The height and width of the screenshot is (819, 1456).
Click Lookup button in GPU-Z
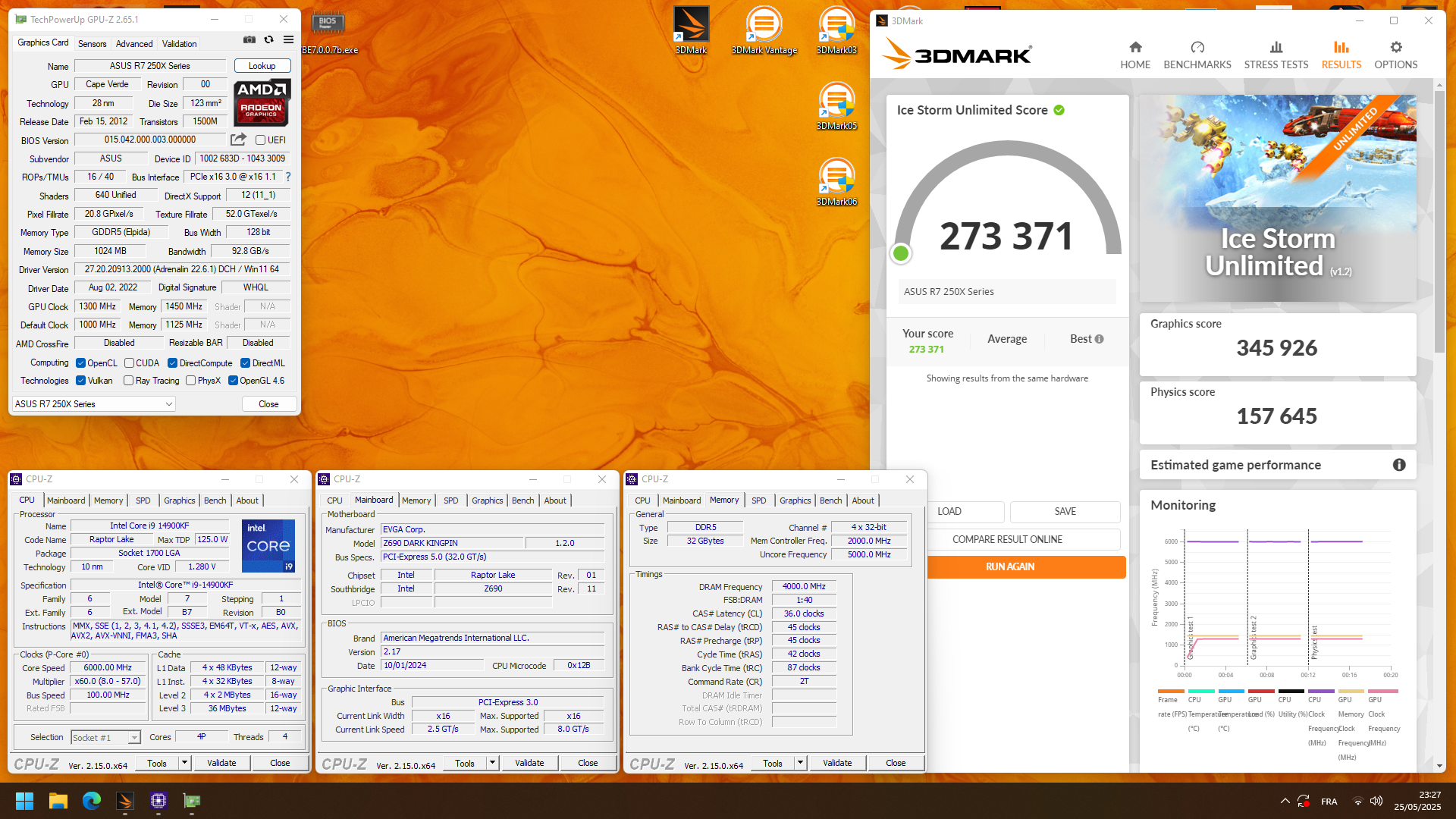click(x=262, y=66)
